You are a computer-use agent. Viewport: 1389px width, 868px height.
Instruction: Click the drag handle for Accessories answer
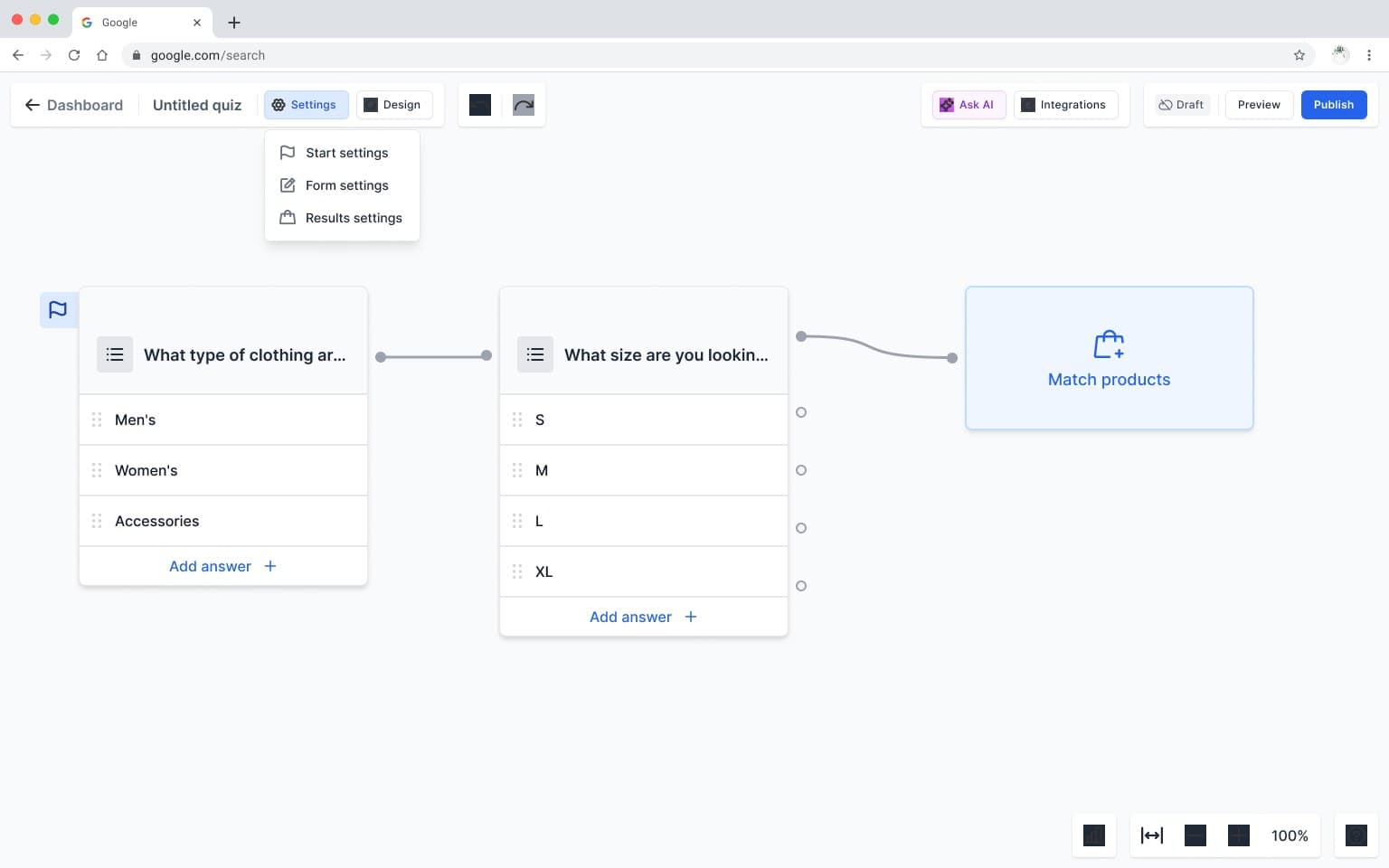click(x=97, y=521)
